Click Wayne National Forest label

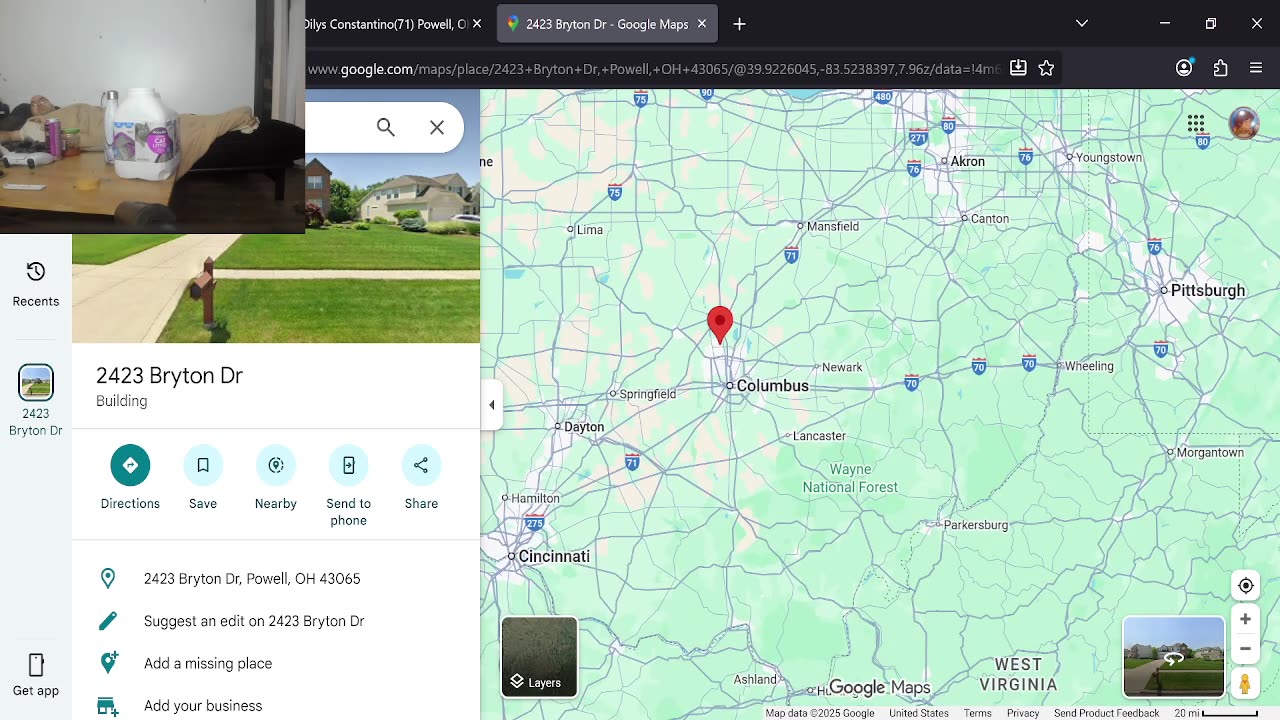850,478
